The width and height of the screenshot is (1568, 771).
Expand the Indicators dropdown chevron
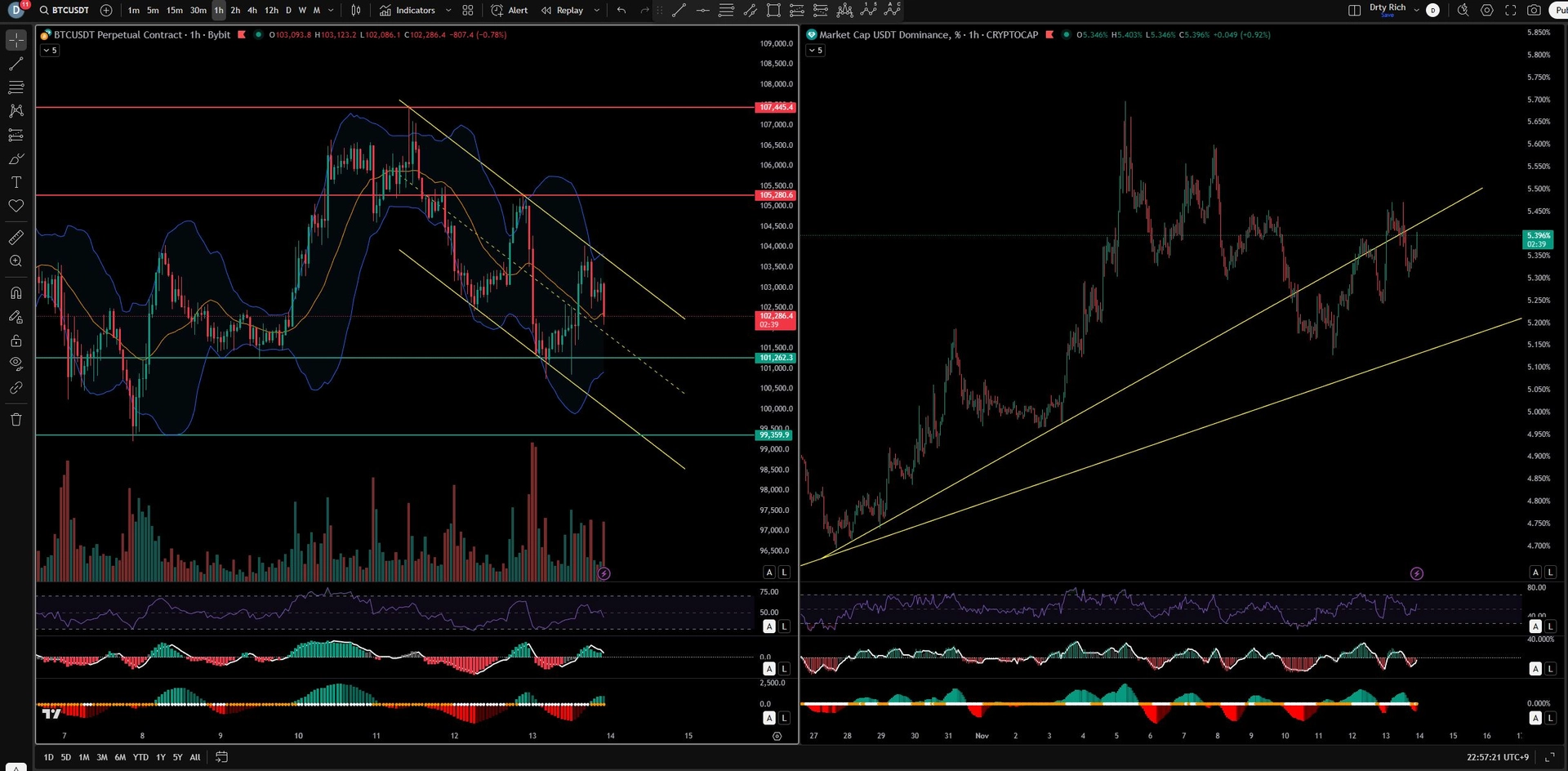point(448,11)
